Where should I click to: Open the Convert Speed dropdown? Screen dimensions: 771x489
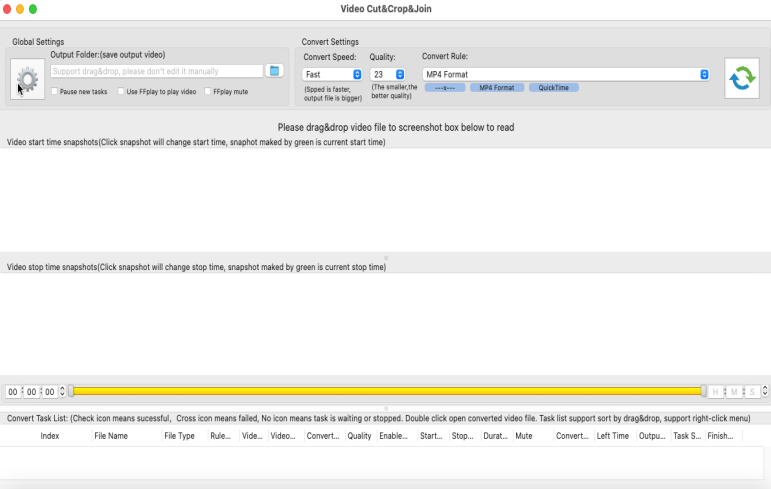332,74
